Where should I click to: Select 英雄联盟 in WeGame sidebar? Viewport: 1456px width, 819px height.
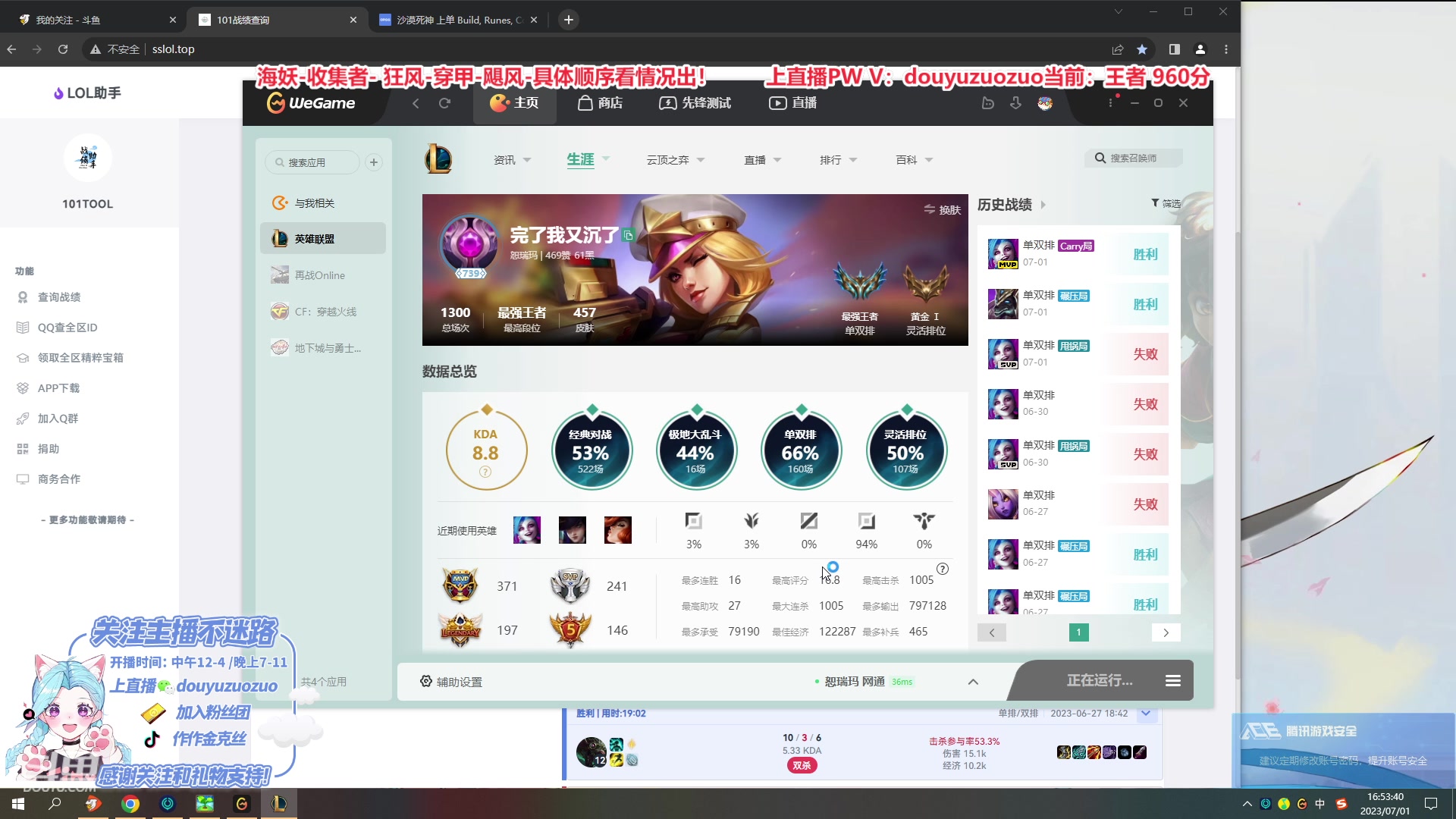click(323, 239)
